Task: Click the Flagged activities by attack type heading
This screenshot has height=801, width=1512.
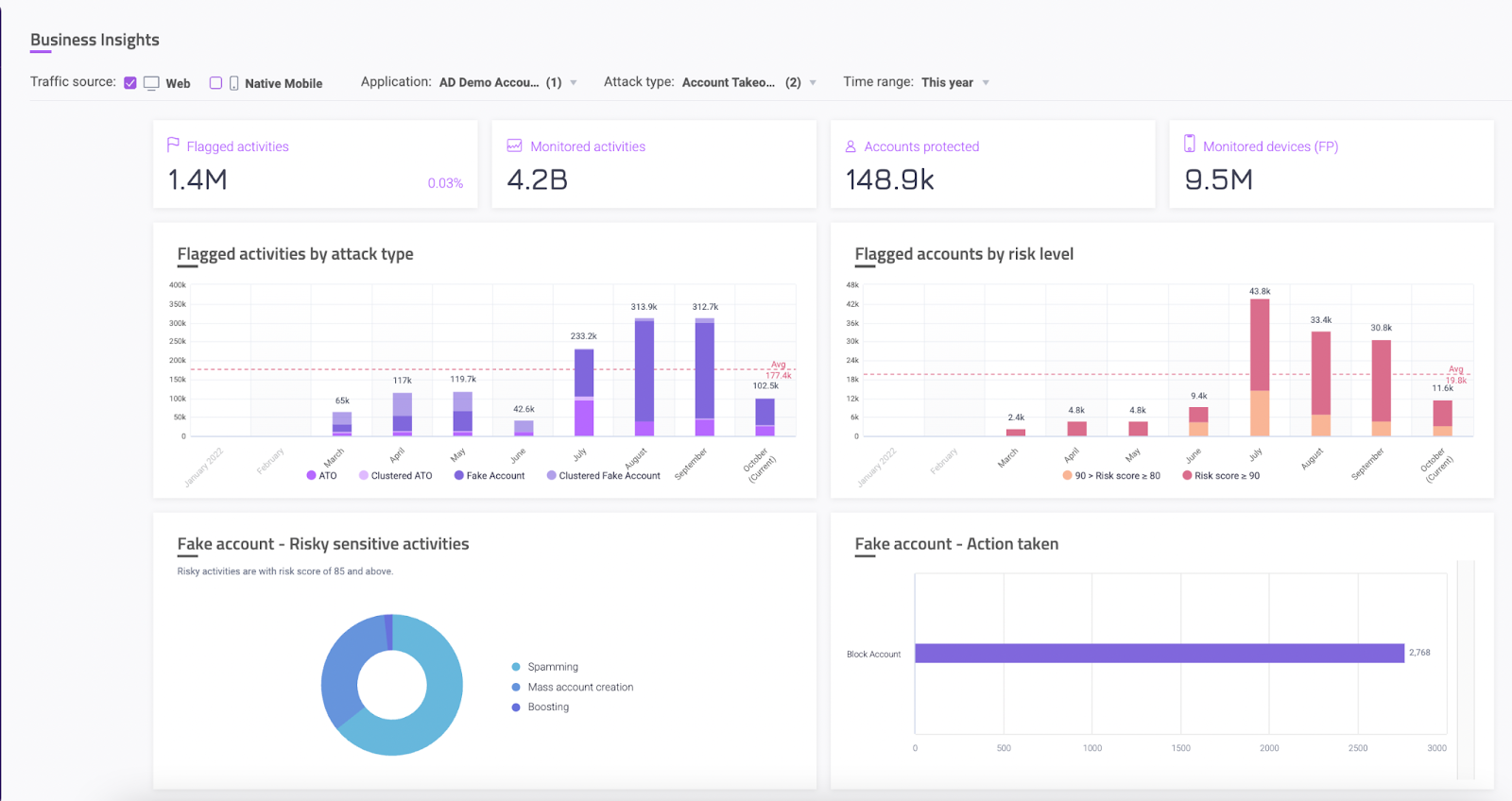Action: (295, 254)
